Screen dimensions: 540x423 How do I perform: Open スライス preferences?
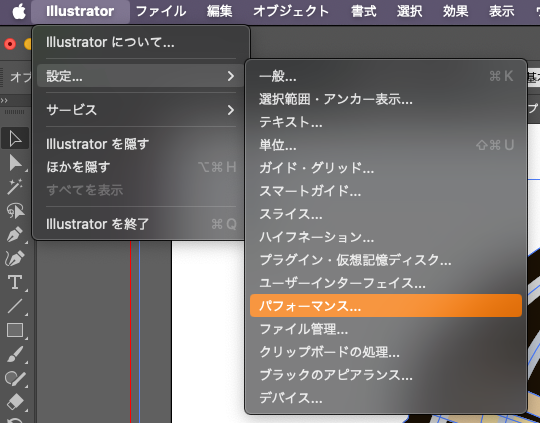tap(386, 214)
